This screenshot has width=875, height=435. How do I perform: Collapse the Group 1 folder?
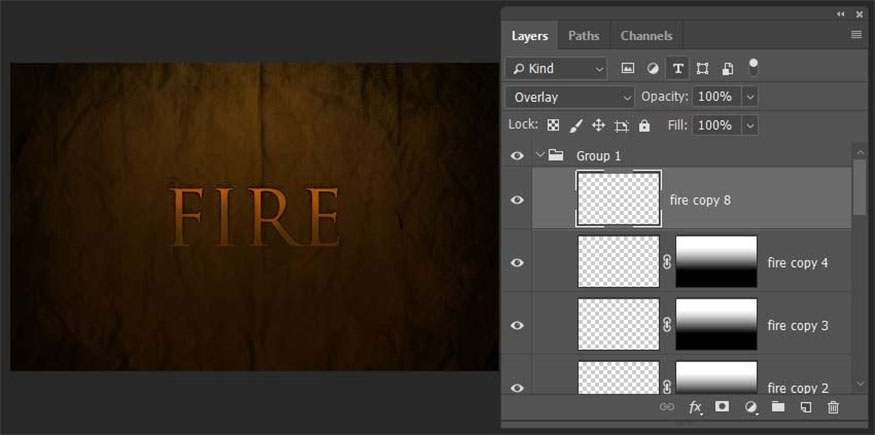coord(540,156)
